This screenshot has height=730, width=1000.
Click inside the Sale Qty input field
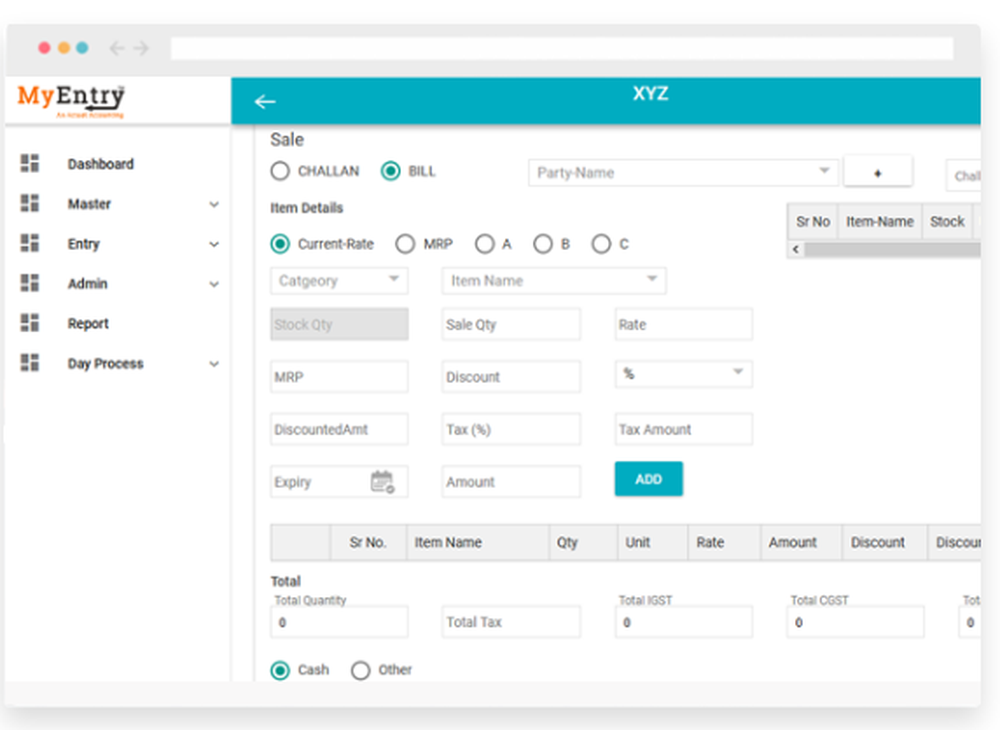510,324
